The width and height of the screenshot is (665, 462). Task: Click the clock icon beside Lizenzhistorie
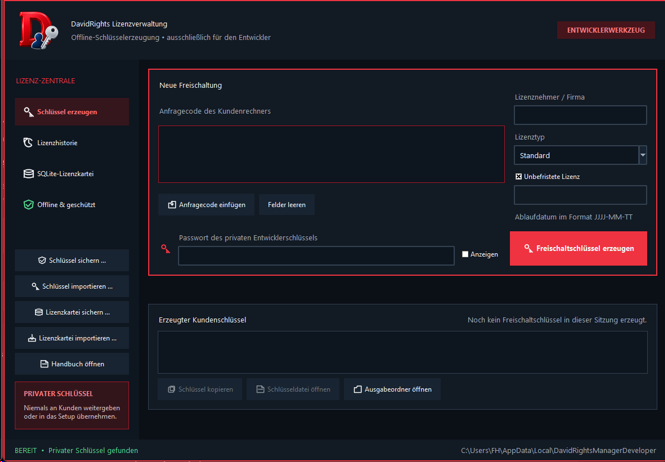[x=28, y=143]
